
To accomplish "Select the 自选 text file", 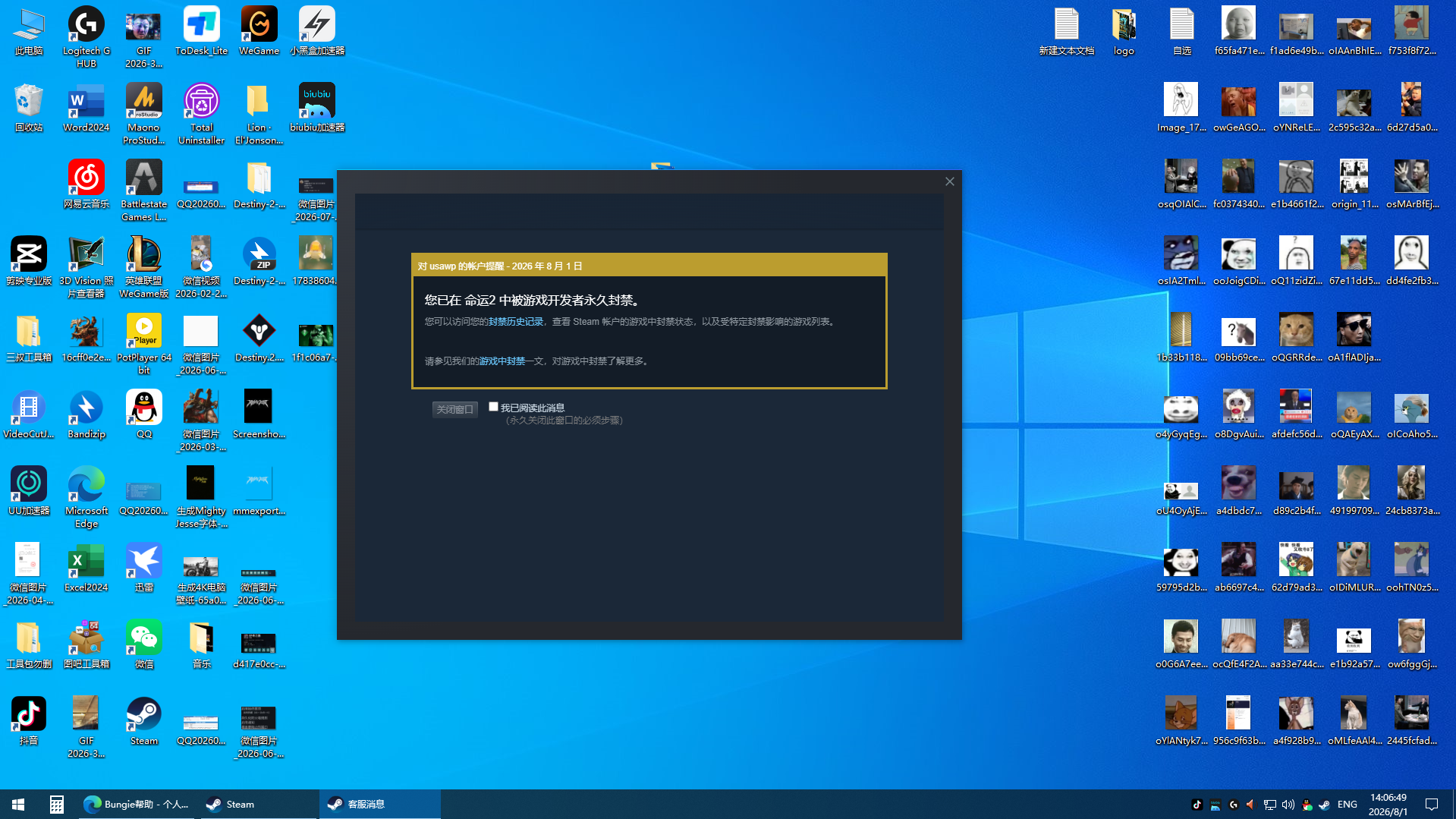I will (x=1181, y=32).
